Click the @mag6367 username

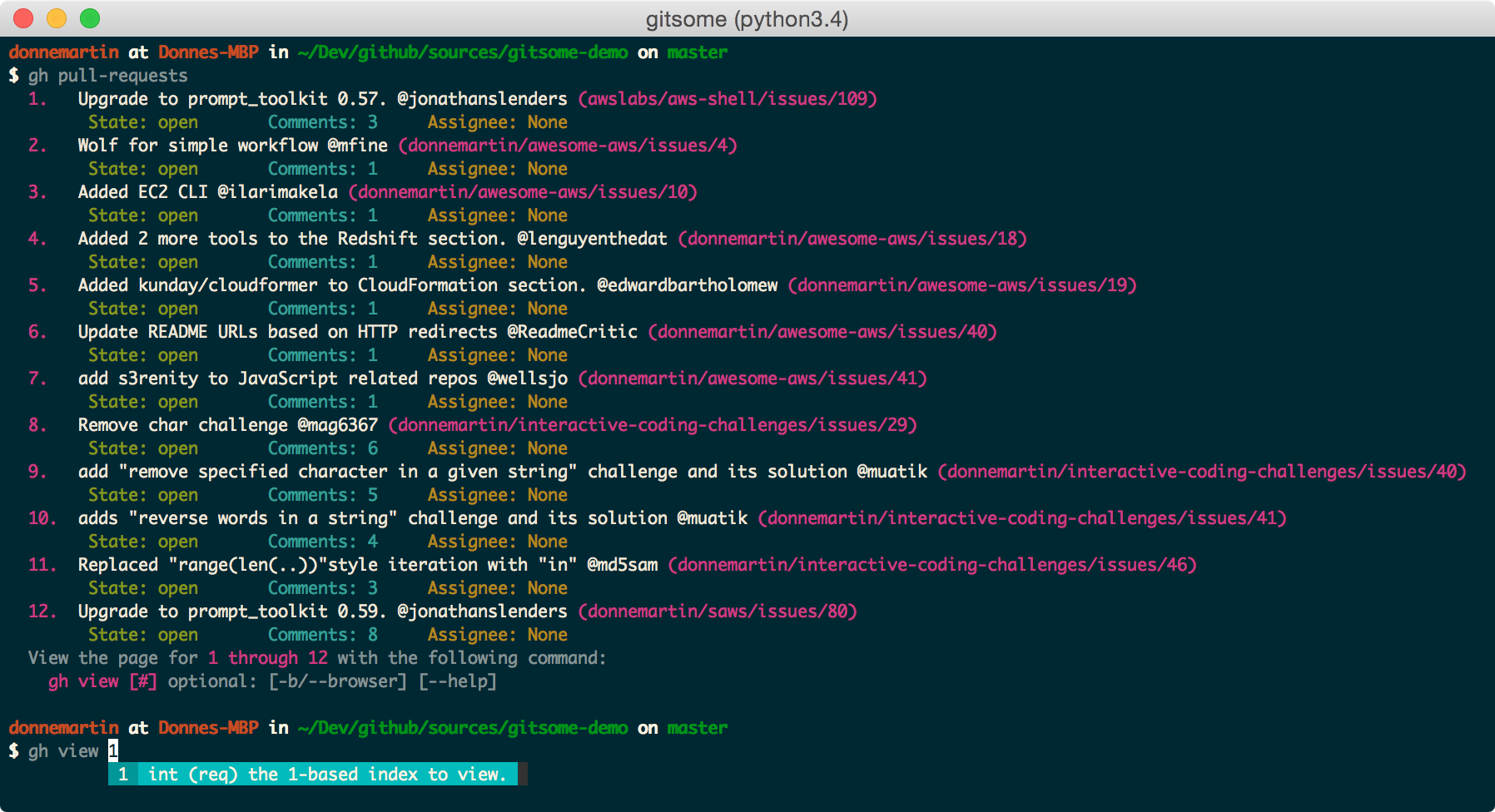pyautogui.click(x=338, y=425)
